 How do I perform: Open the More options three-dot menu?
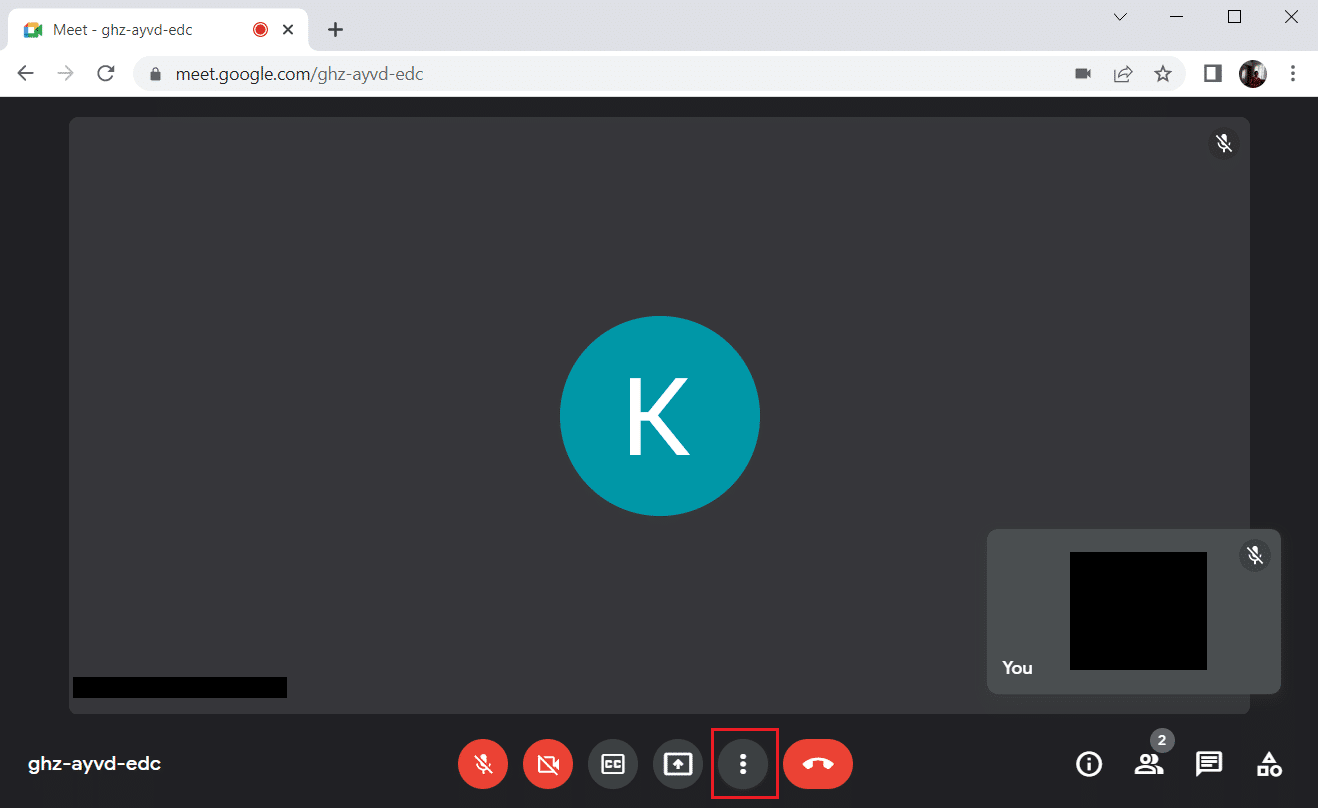[x=743, y=765]
